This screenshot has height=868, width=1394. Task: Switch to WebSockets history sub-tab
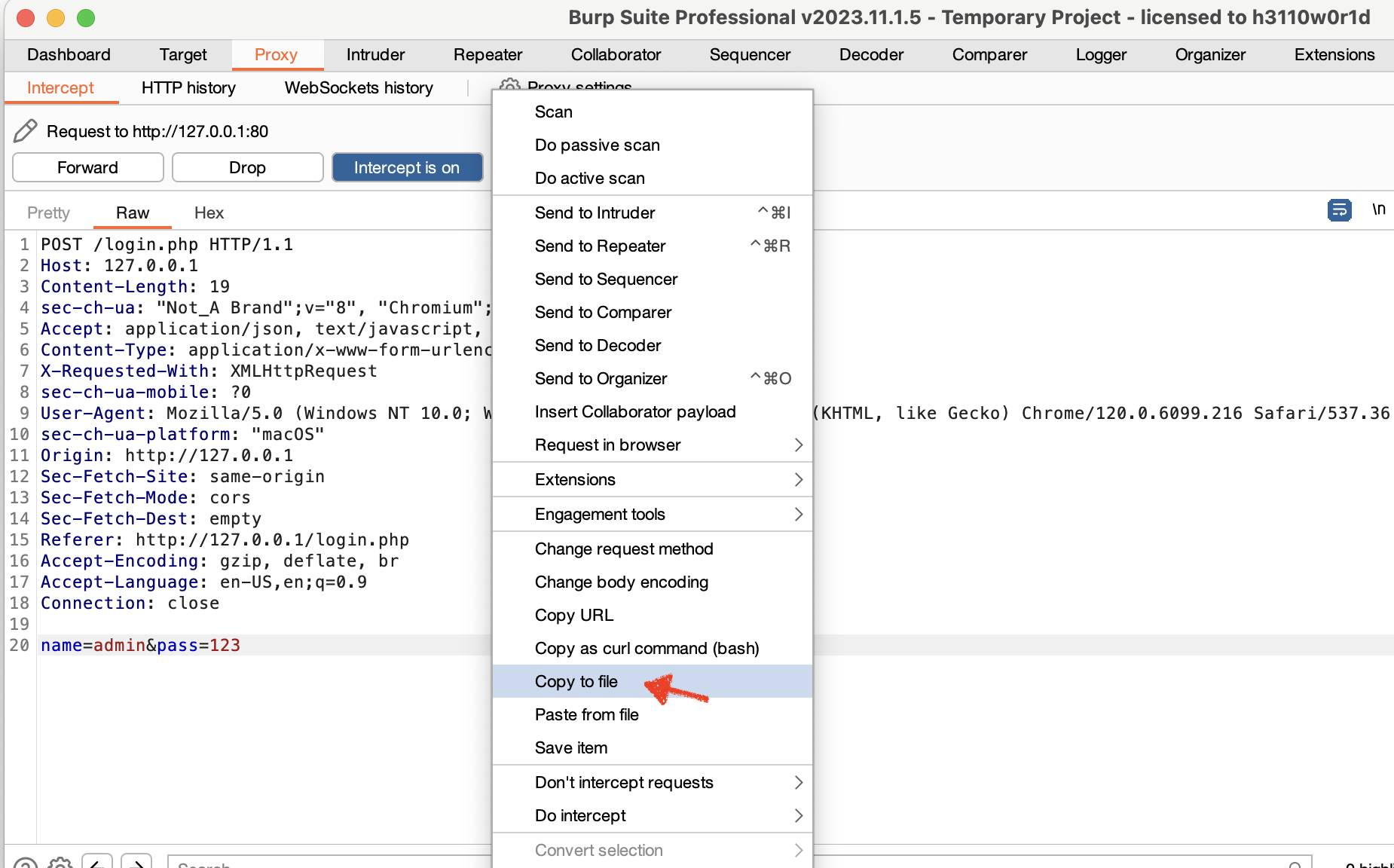[359, 87]
